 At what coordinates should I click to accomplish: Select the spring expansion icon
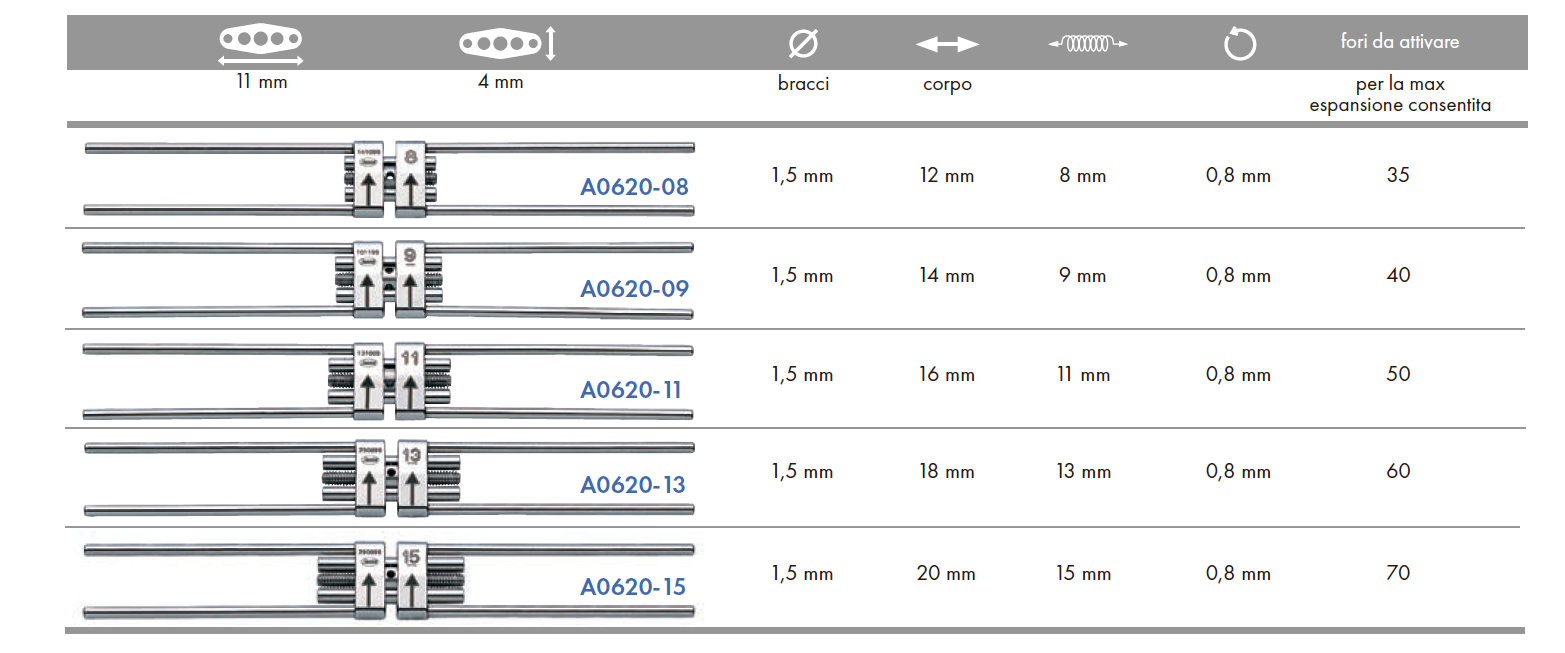[1088, 43]
